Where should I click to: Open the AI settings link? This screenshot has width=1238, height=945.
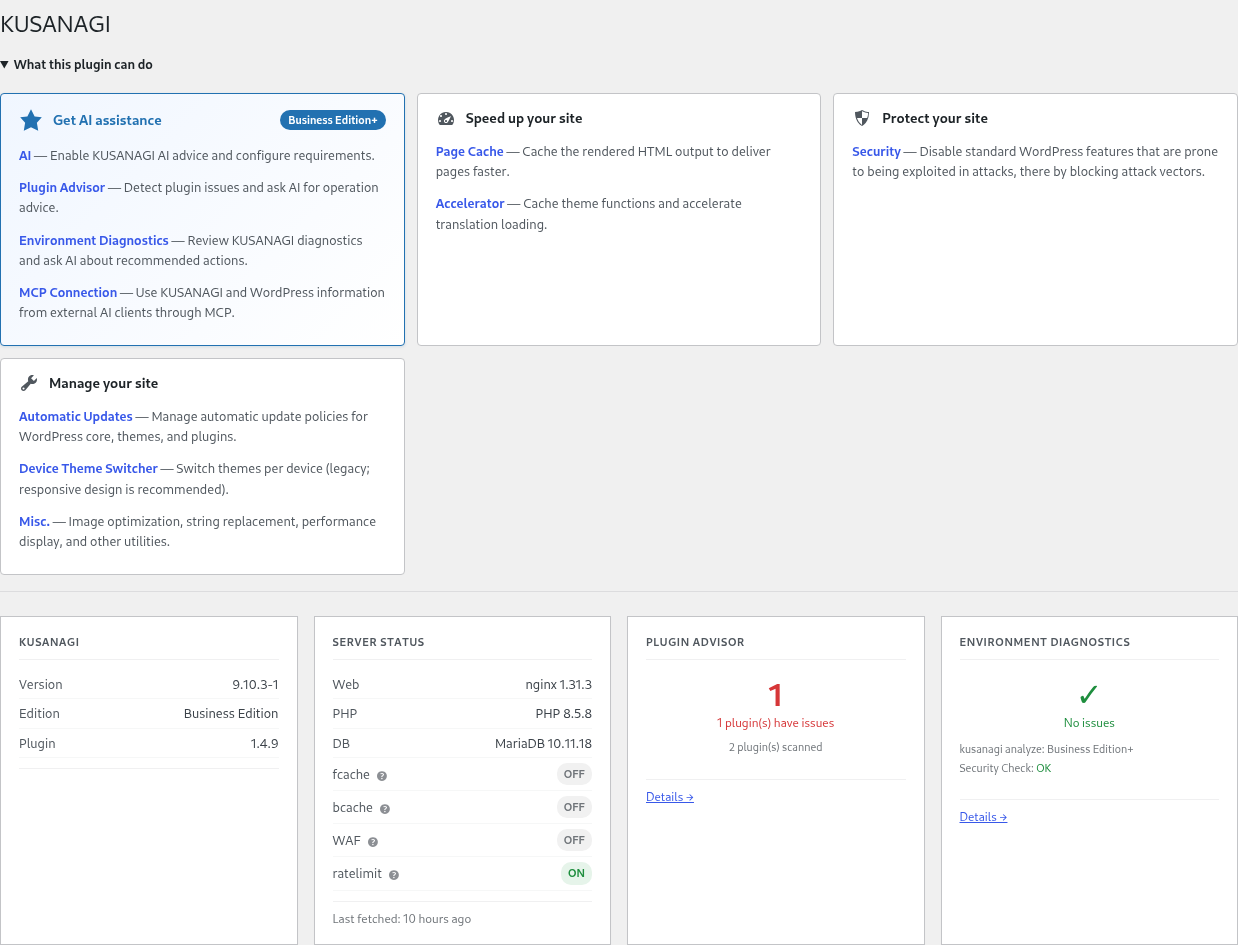(x=25, y=155)
